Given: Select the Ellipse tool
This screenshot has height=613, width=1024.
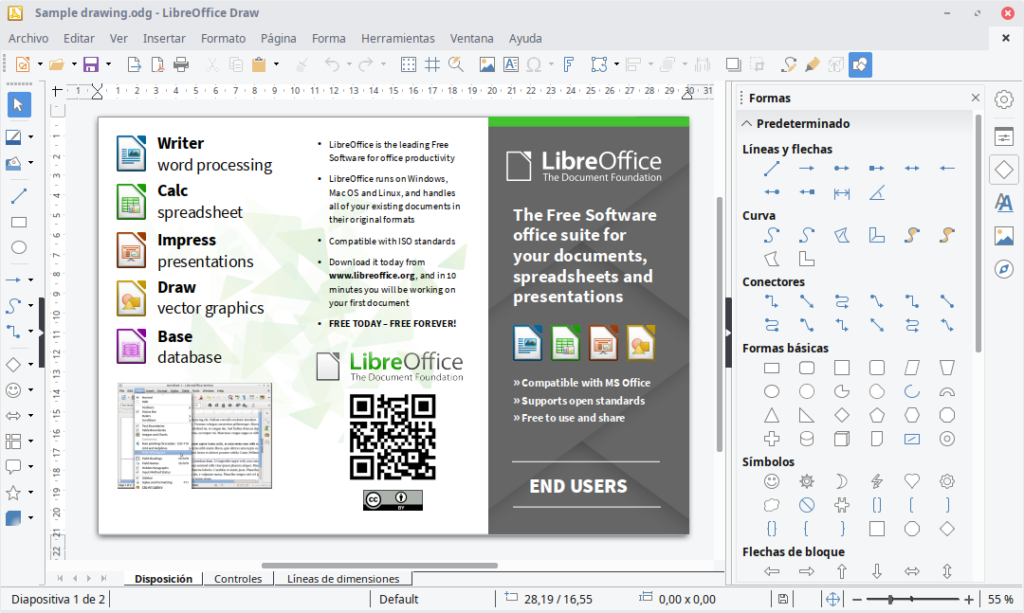Looking at the screenshot, I should coord(17,248).
